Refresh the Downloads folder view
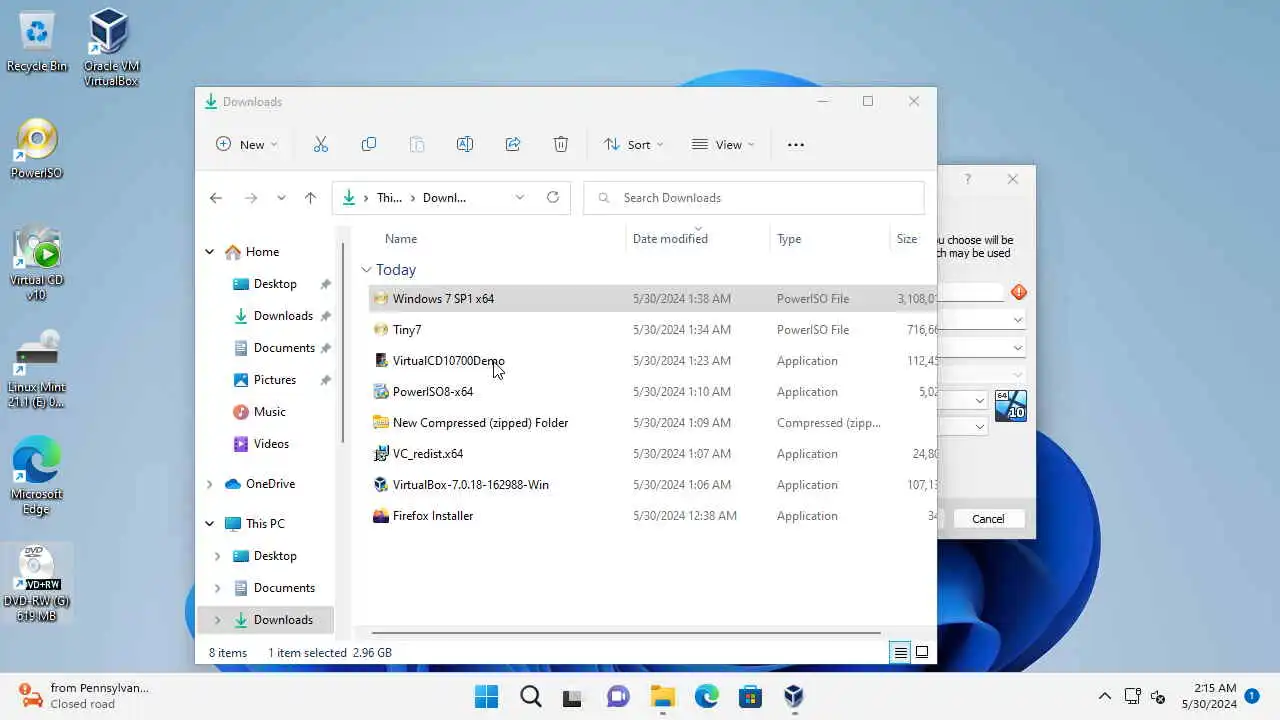The image size is (1280, 720). [553, 197]
